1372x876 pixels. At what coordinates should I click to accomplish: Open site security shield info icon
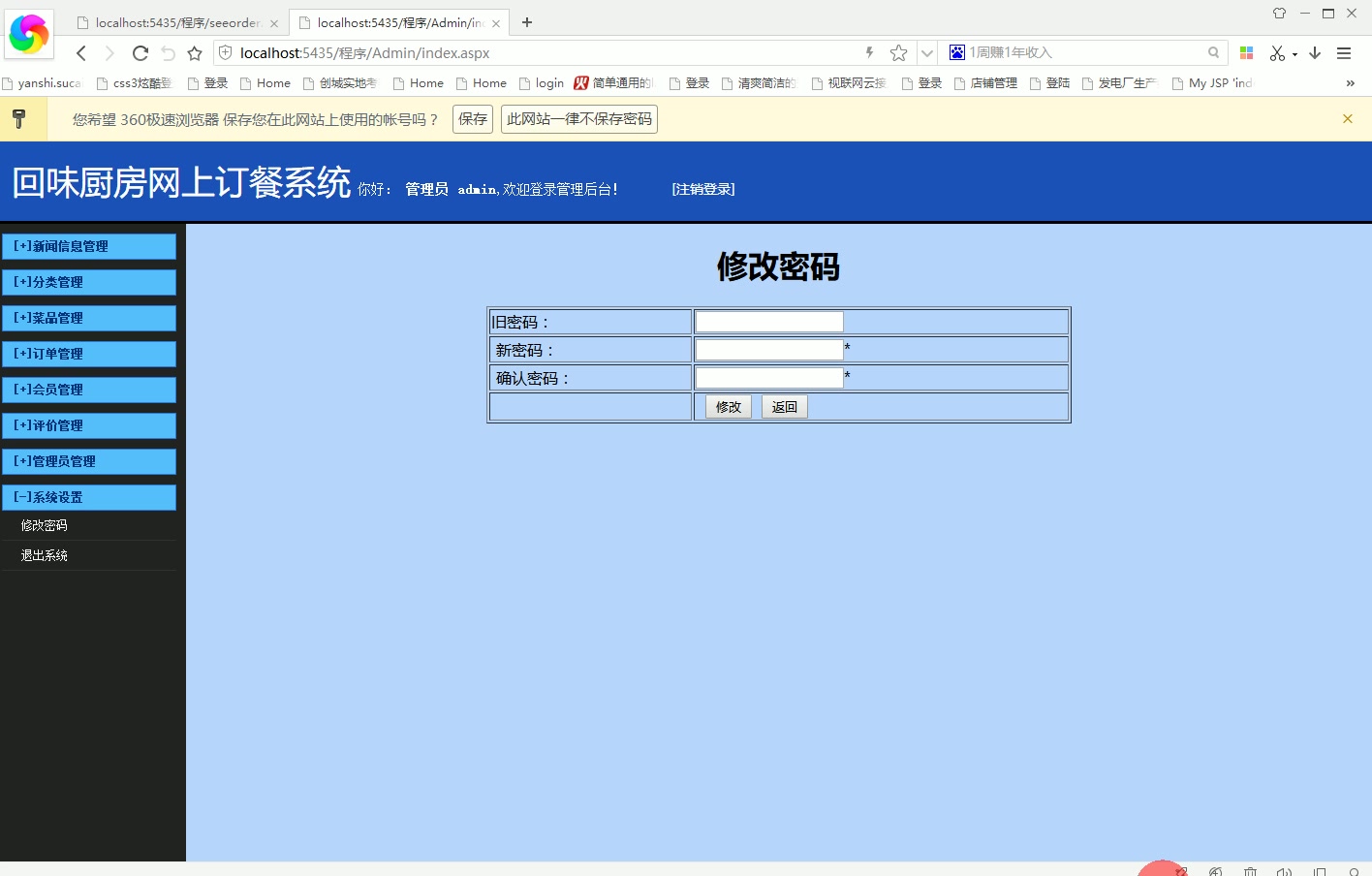tap(226, 52)
